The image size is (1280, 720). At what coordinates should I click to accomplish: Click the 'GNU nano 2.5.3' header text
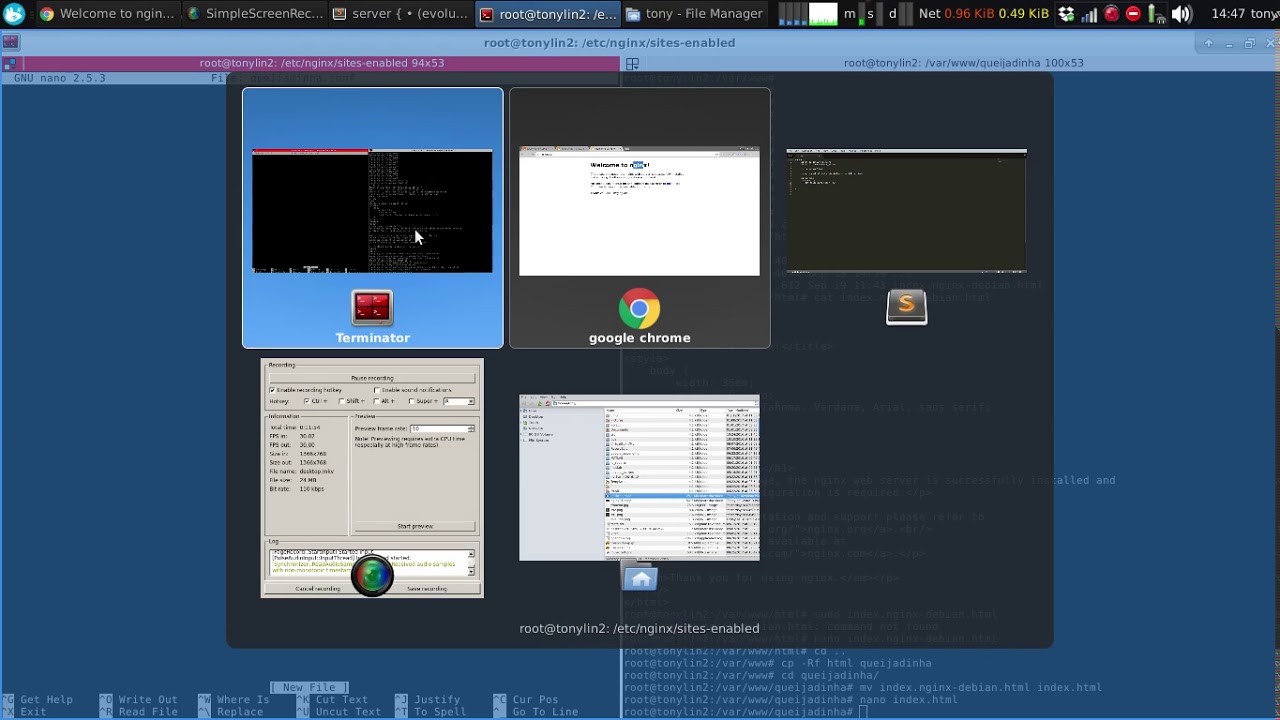59,78
